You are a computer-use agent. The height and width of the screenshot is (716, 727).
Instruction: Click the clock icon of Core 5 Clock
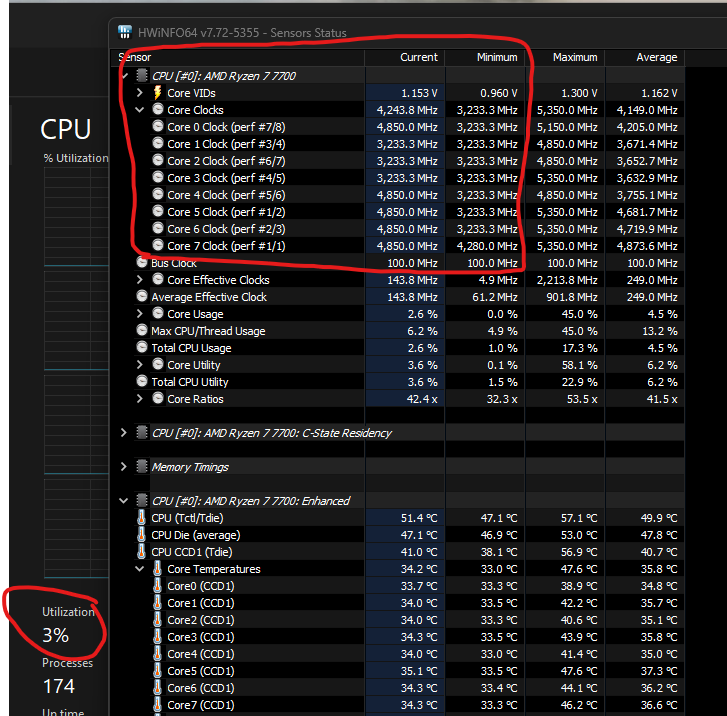click(158, 211)
